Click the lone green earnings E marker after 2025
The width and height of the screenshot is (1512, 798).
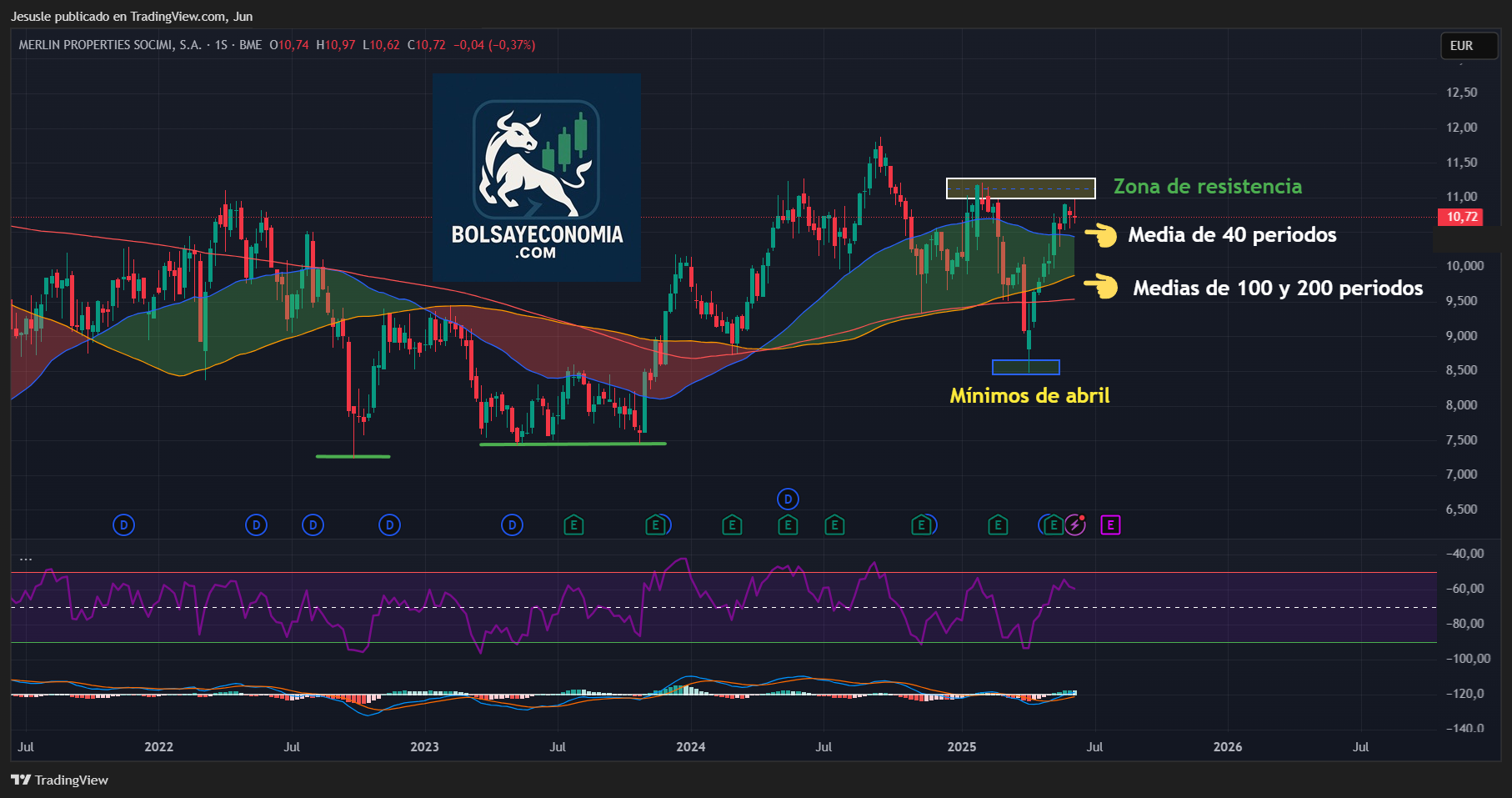[998, 525]
